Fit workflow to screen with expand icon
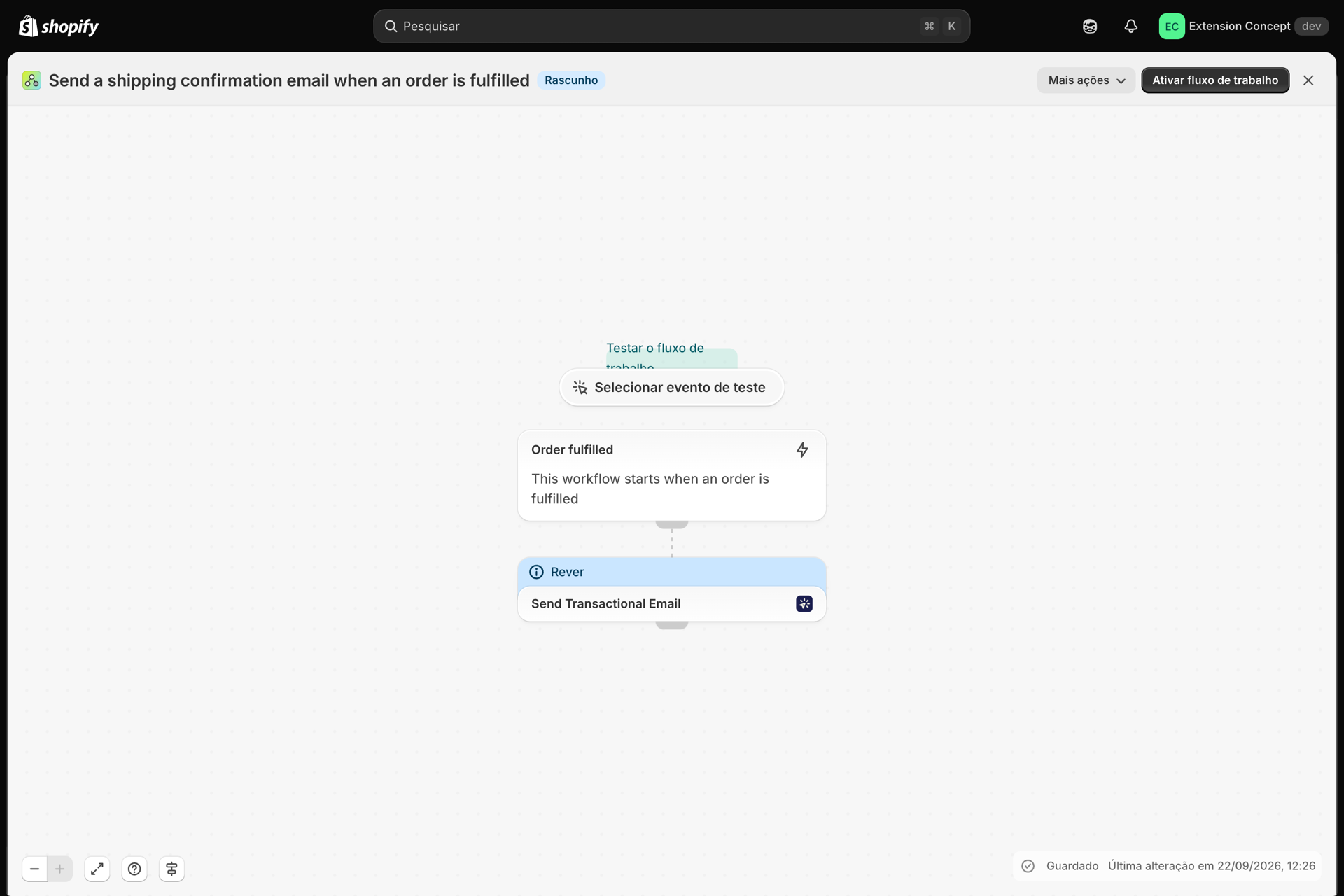This screenshot has height=896, width=1344. (x=97, y=869)
